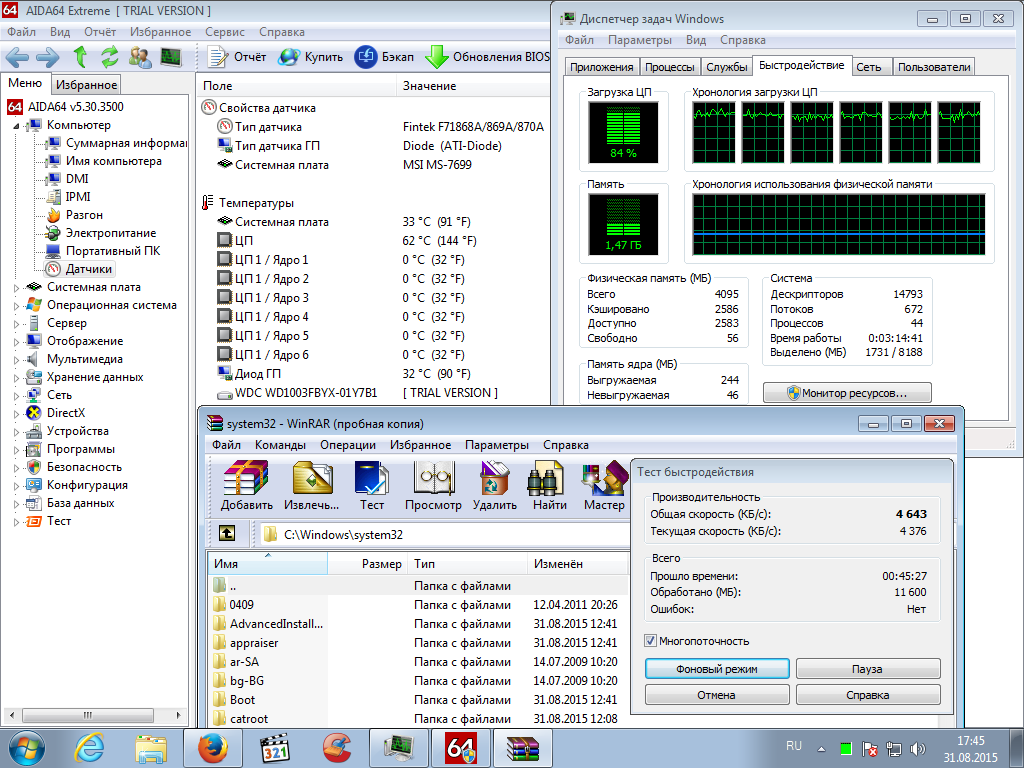Expand the Мультимедиа tree node
This screenshot has height=768, width=1024.
coord(17,359)
